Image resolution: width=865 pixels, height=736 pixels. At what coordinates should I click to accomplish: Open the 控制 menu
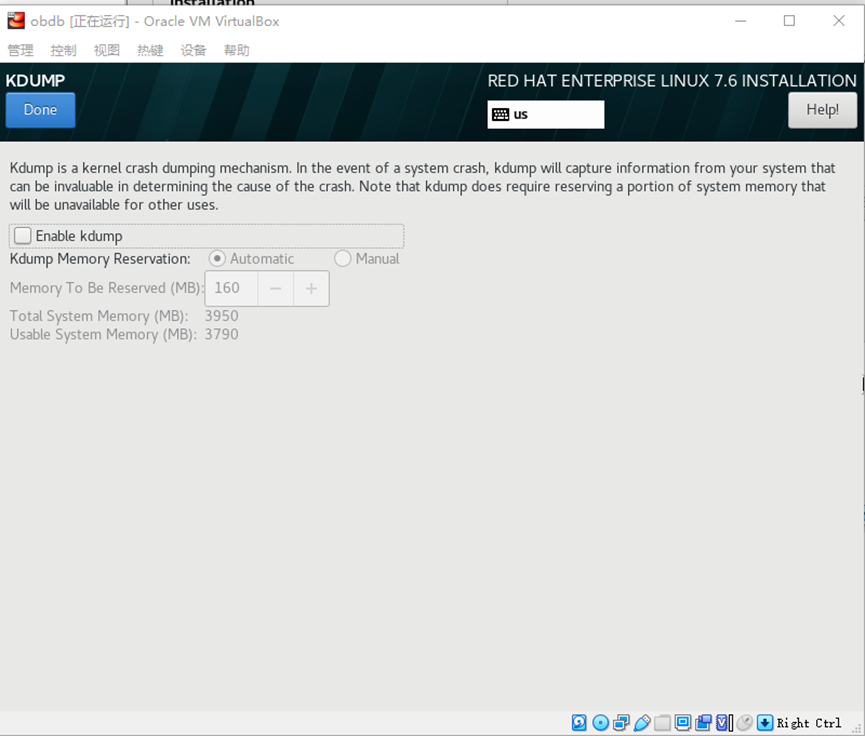[63, 49]
